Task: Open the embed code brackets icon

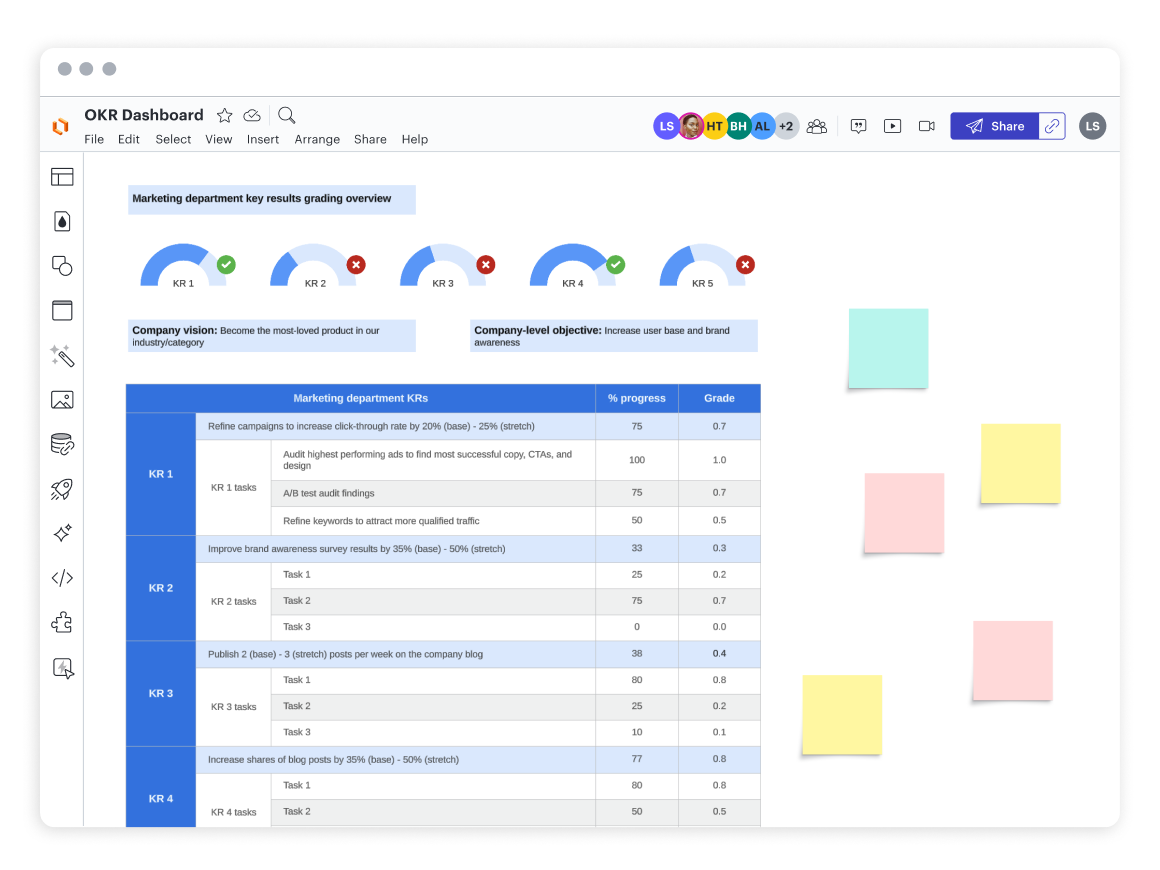Action: (62, 578)
